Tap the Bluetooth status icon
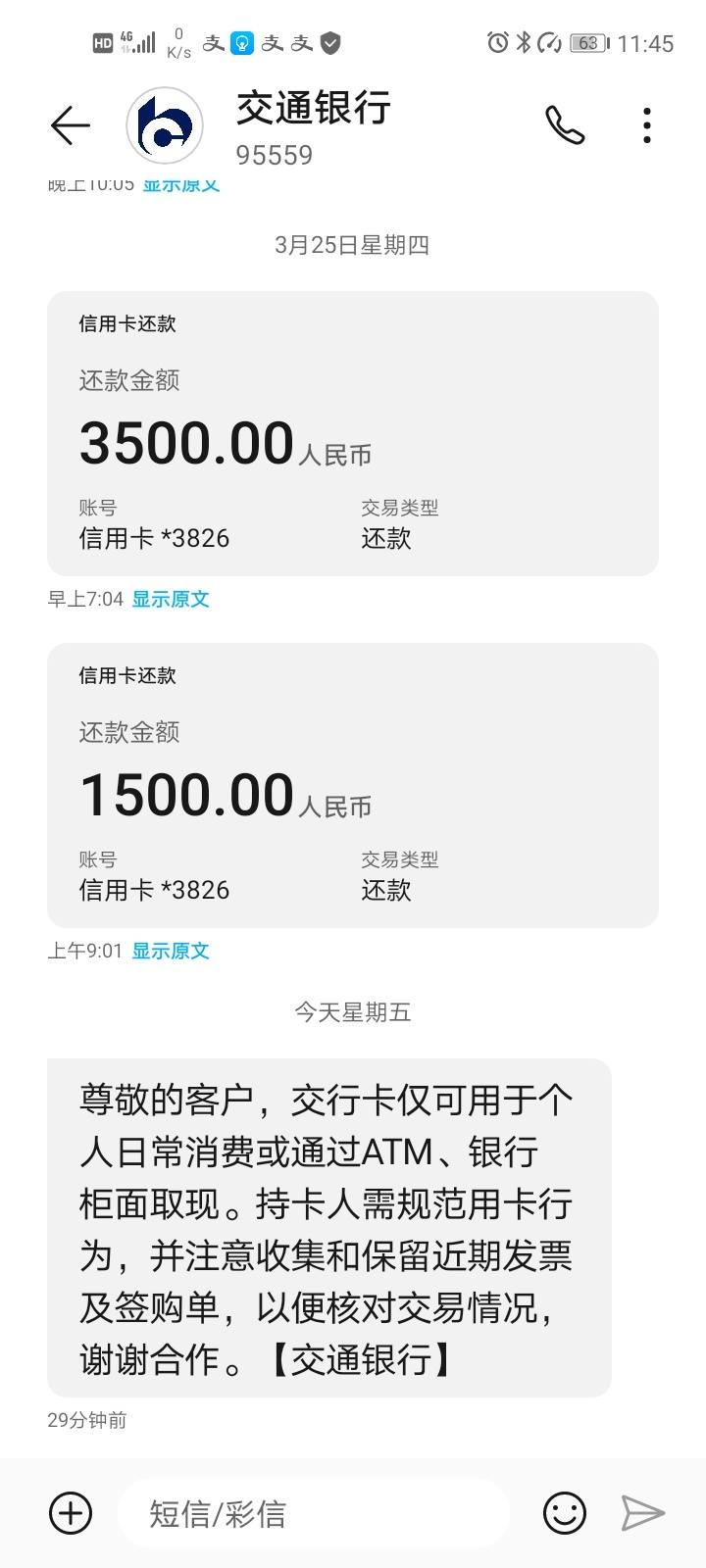The image size is (706, 1568). point(524,42)
